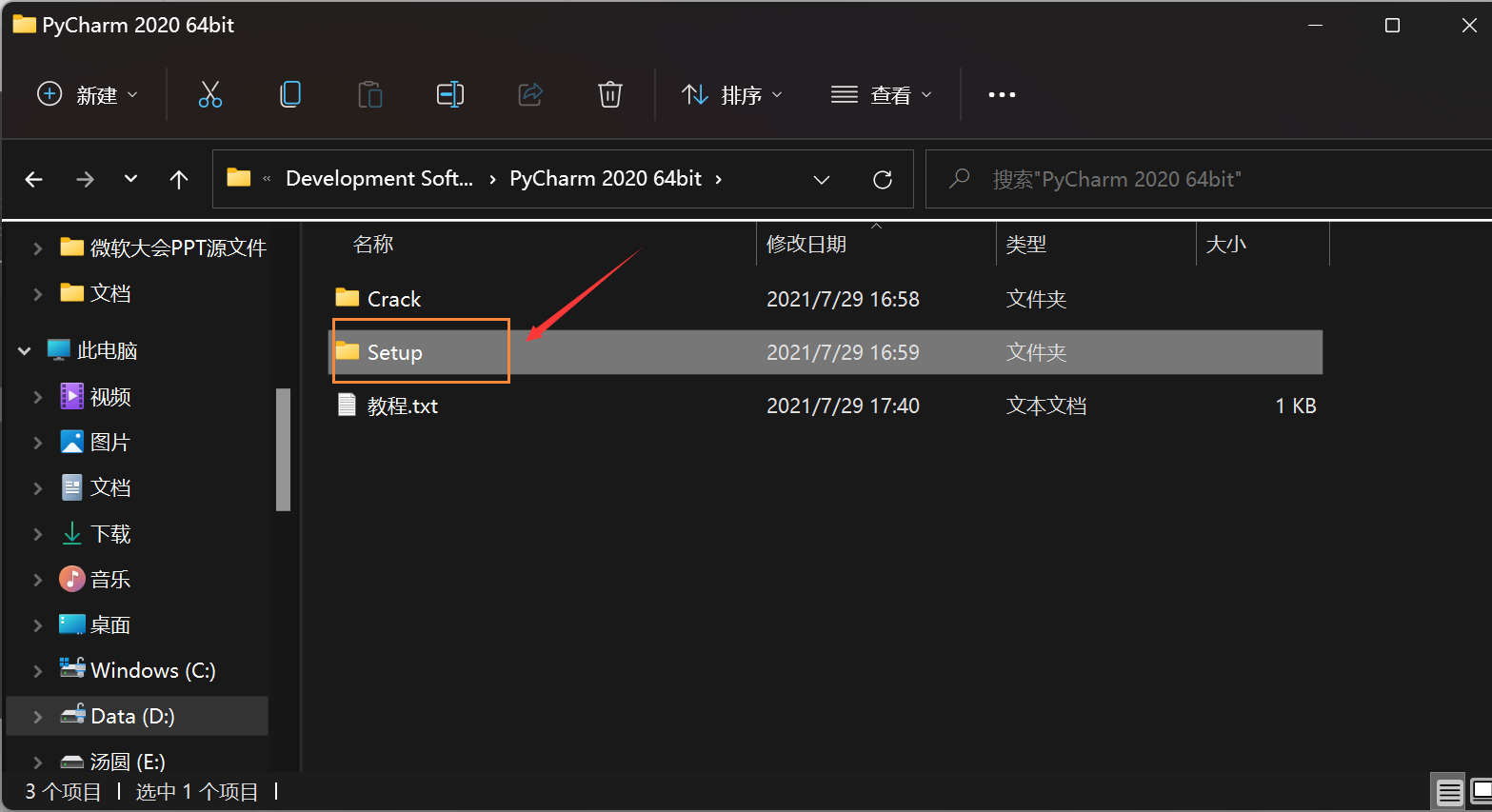Refresh the current folder view
The height and width of the screenshot is (812, 1492).
click(x=883, y=179)
